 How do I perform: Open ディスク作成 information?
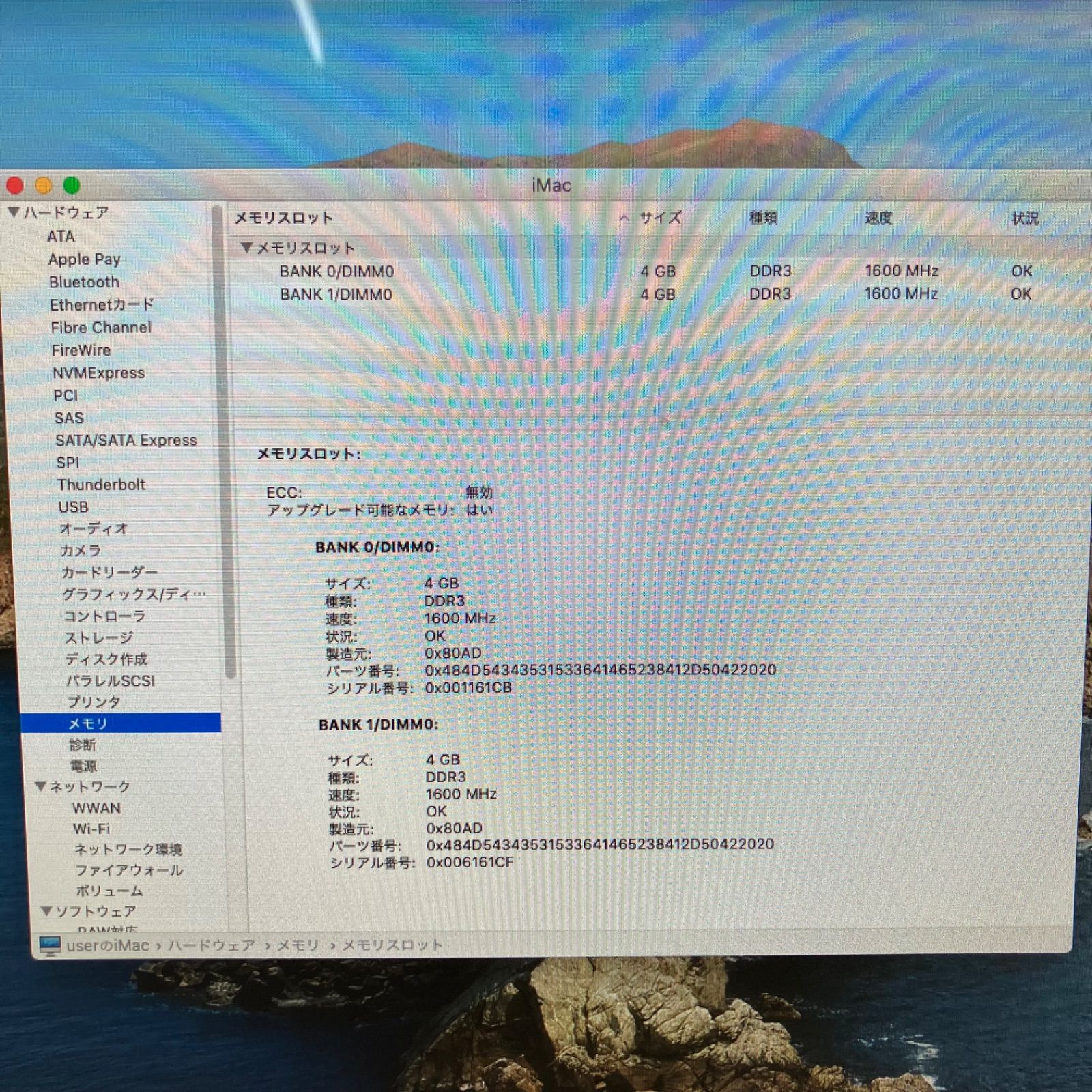click(x=106, y=659)
